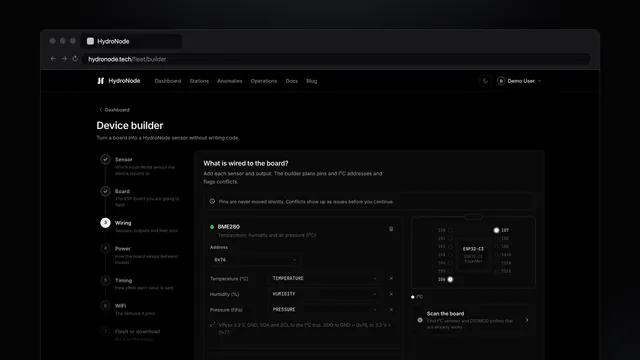This screenshot has height=360, width=640.
Task: Select pin IO3 on board diagram
Action: pos(450,255)
